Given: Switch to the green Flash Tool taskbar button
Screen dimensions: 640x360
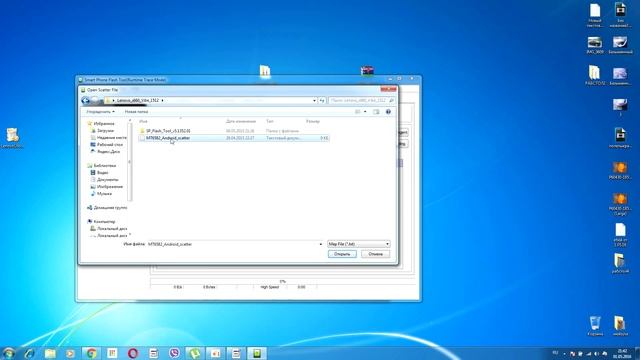Looking at the screenshot, I should pyautogui.click(x=257, y=353).
